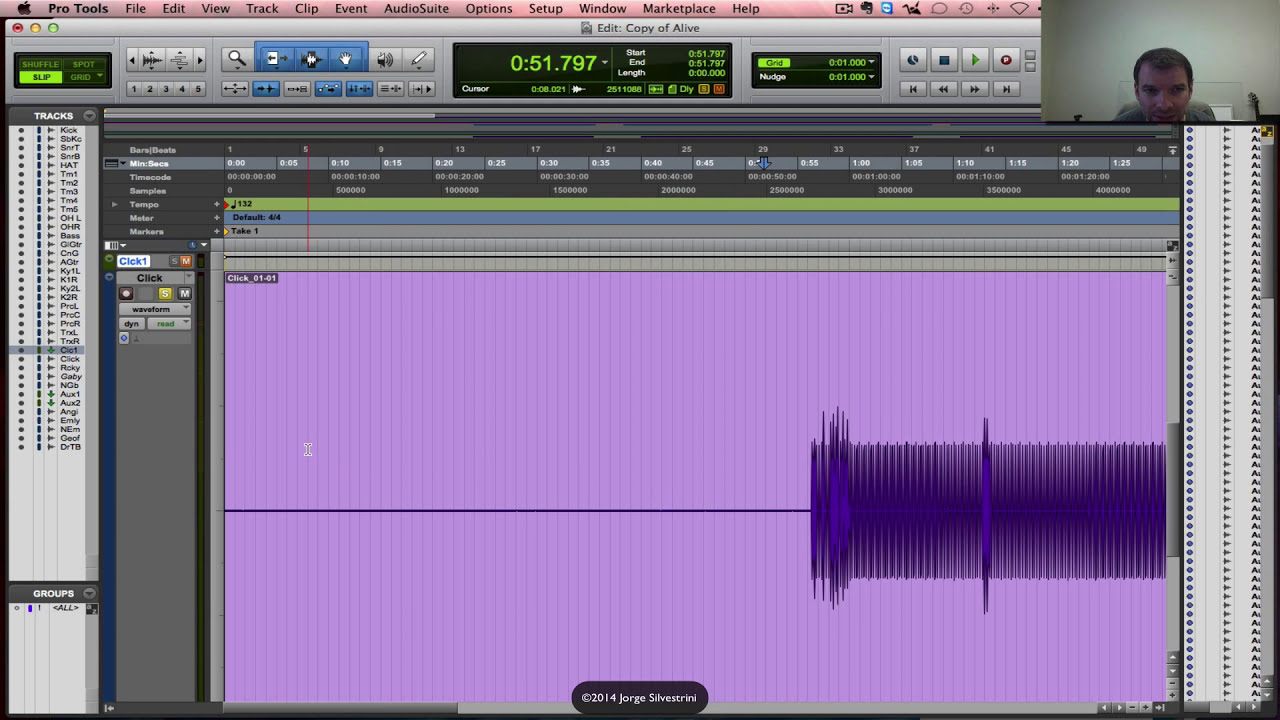Start playback with the Play button
Screen dimensions: 1280x720
(975, 60)
